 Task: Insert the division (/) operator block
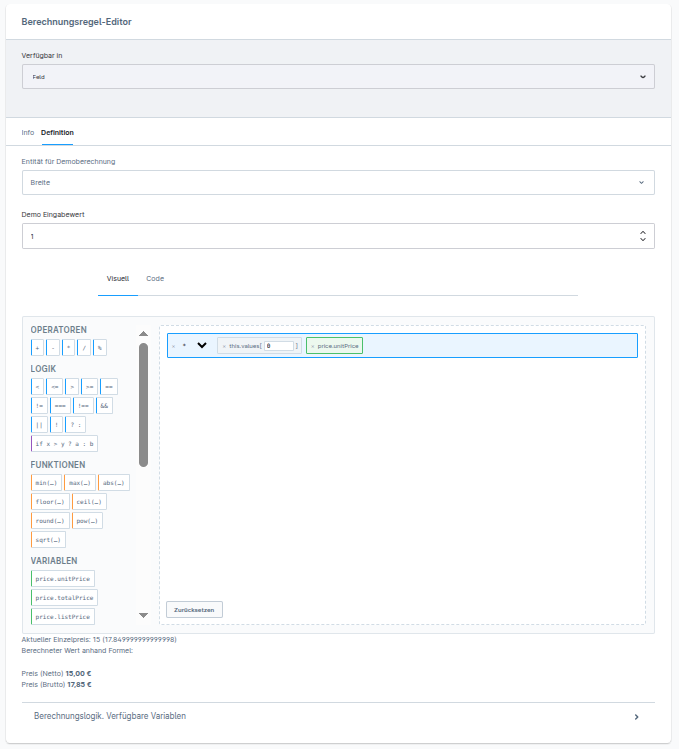84,348
